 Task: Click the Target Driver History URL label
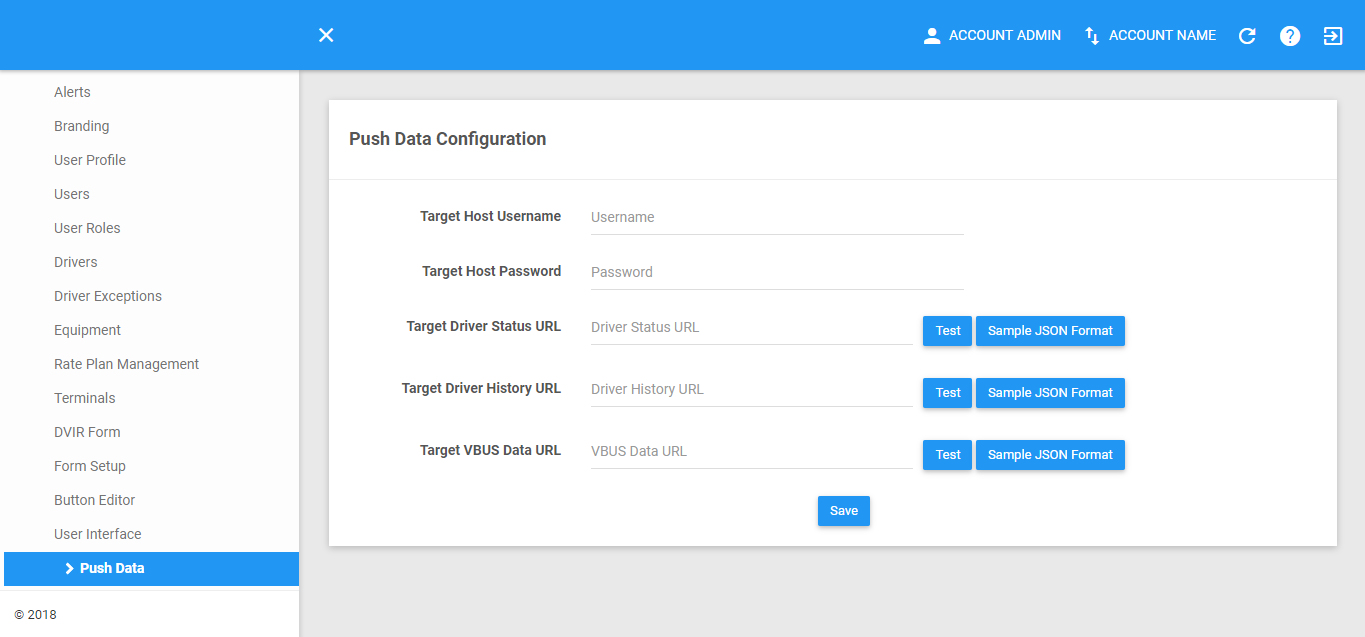(x=482, y=388)
